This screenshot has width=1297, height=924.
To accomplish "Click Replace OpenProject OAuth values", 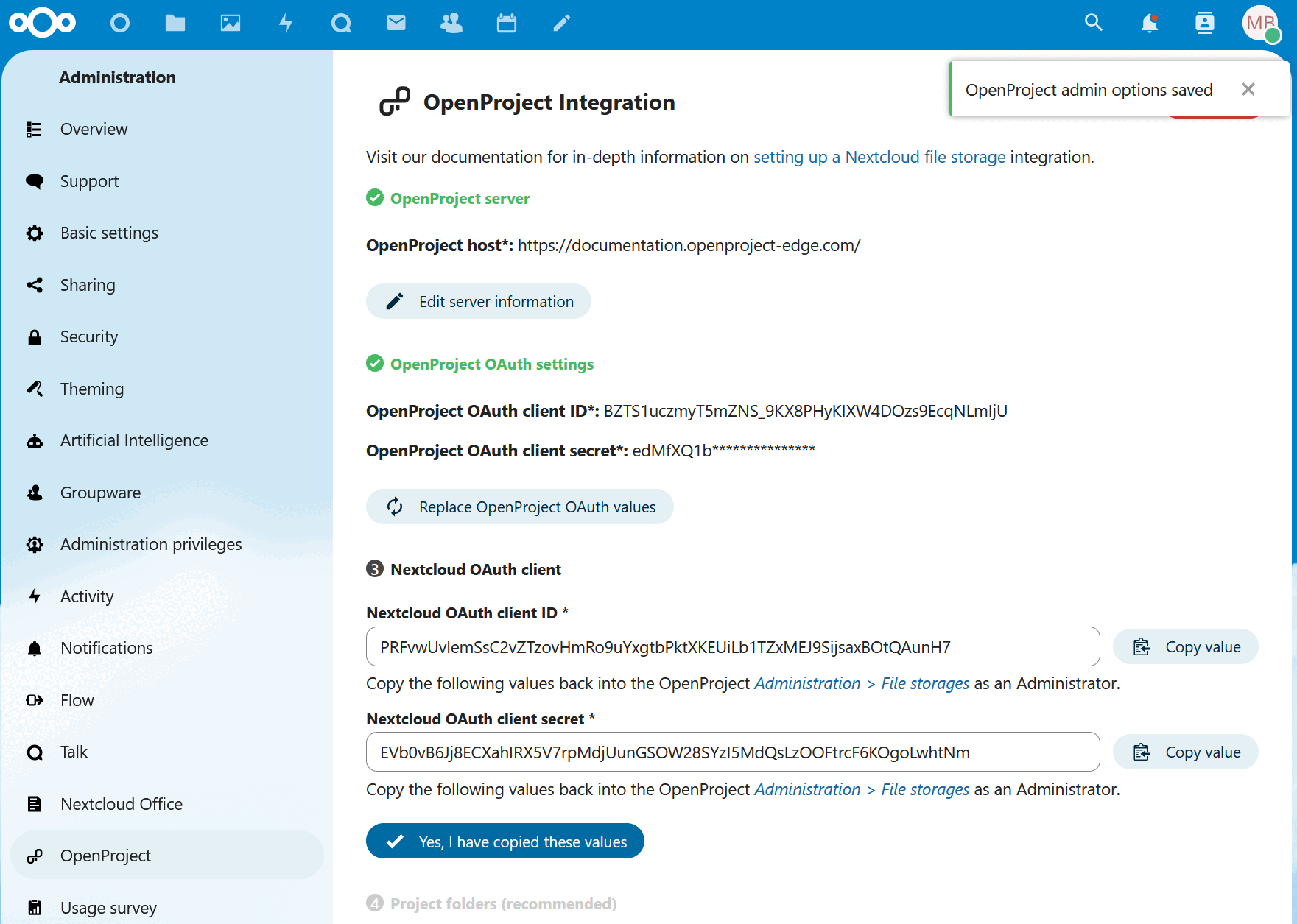I will click(x=519, y=507).
